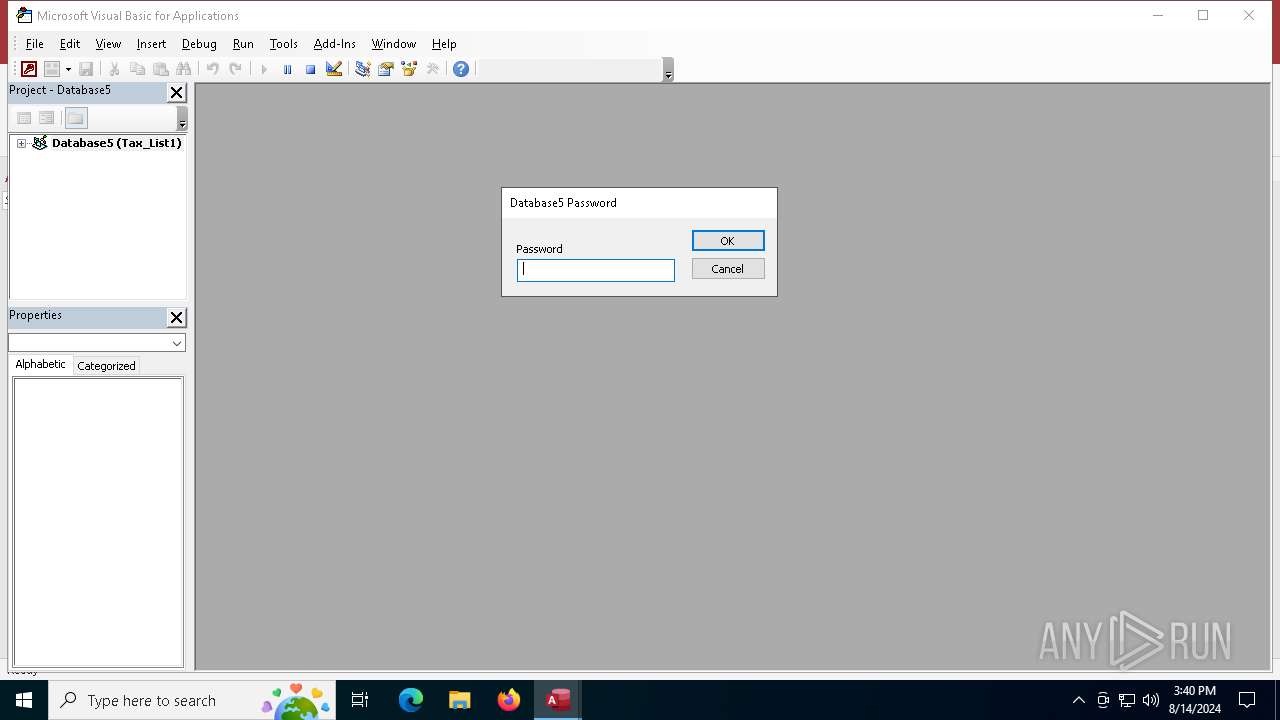1280x720 pixels.
Task: Click the Save icon in toolbar
Action: [x=86, y=69]
